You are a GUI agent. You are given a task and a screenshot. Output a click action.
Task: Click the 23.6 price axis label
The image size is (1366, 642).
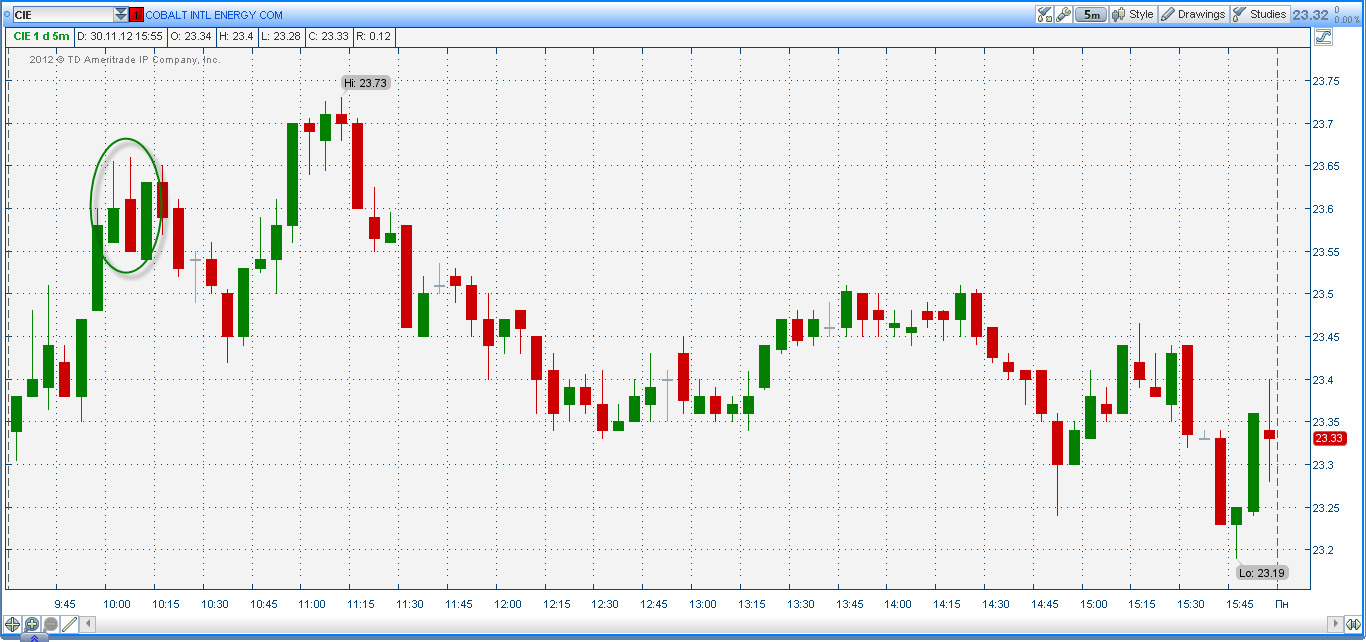(x=1323, y=209)
